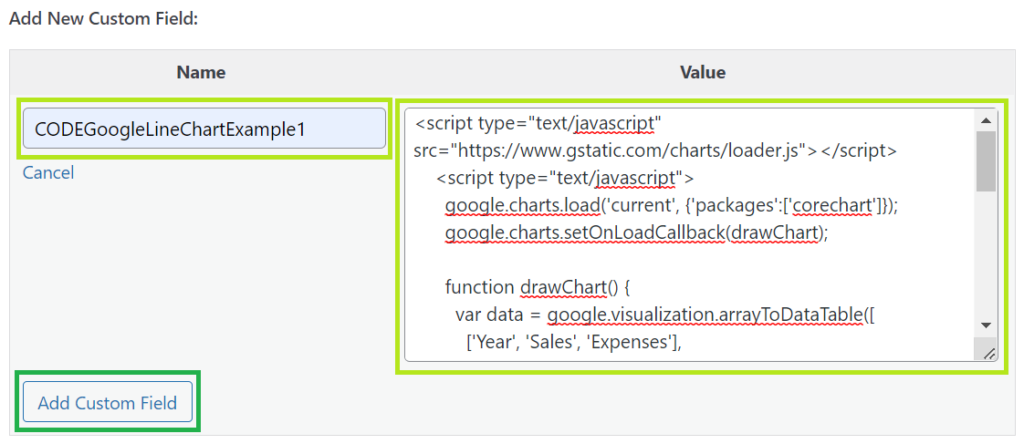The image size is (1024, 444).
Task: Click the Value textarea scrollbar thumb
Action: 986,161
